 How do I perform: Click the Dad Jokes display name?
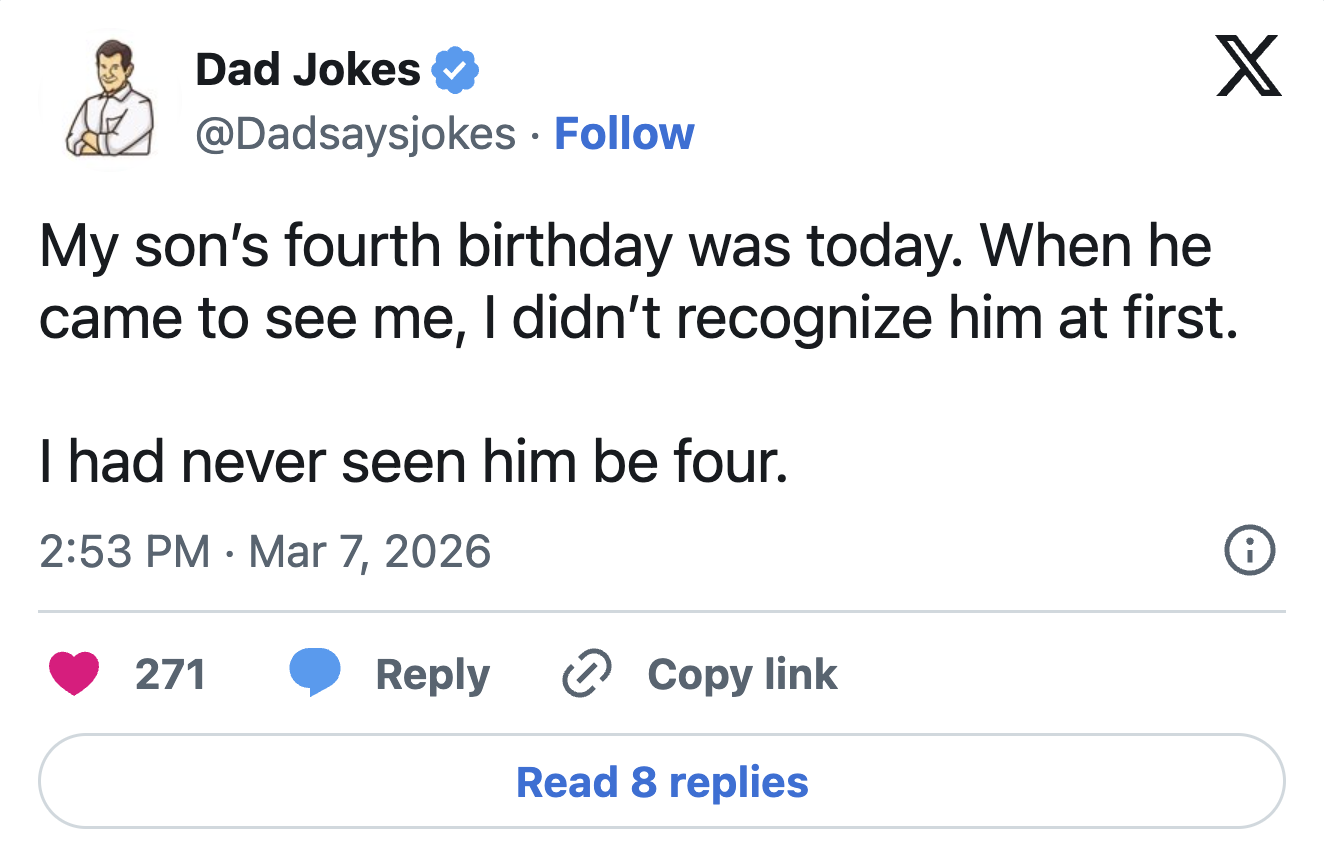click(308, 68)
